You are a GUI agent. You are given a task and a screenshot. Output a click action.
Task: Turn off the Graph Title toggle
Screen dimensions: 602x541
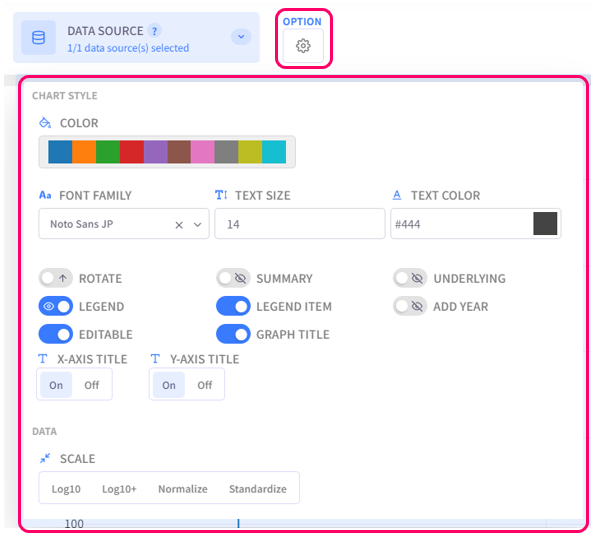[x=233, y=334]
